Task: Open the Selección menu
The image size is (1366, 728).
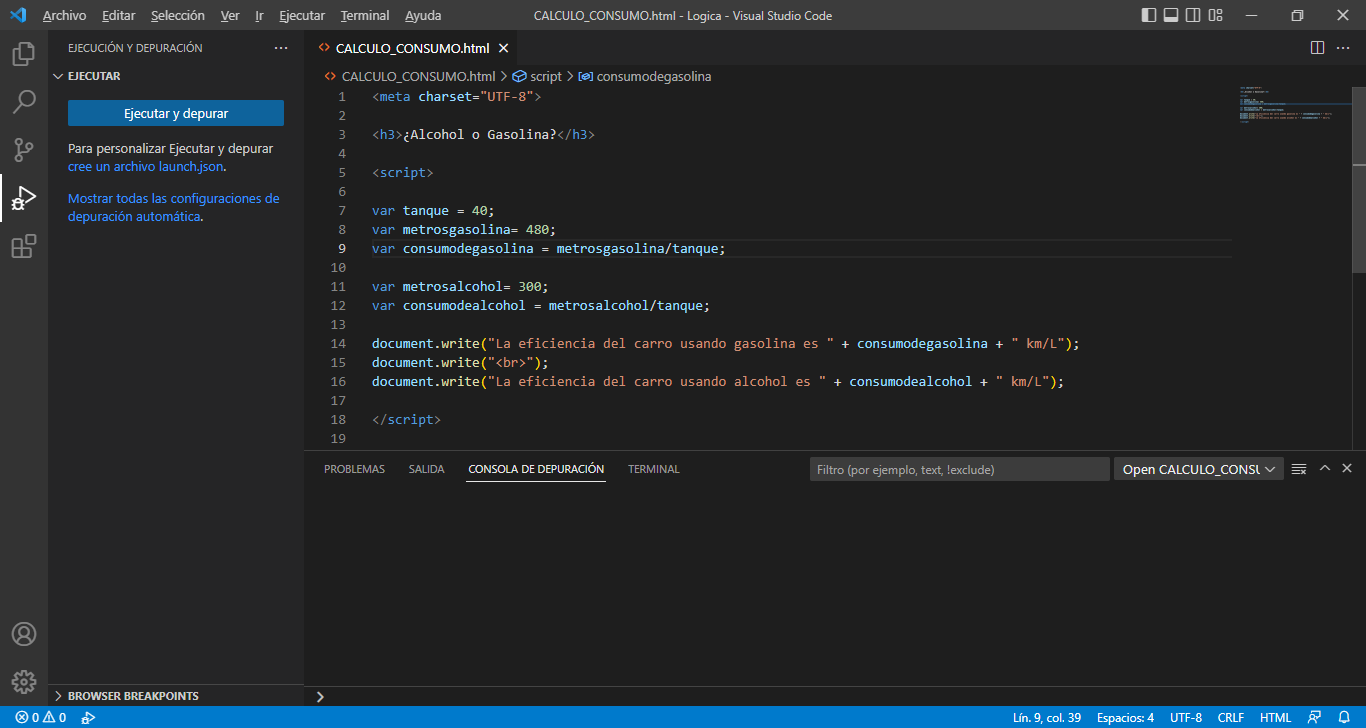Action: 178,16
